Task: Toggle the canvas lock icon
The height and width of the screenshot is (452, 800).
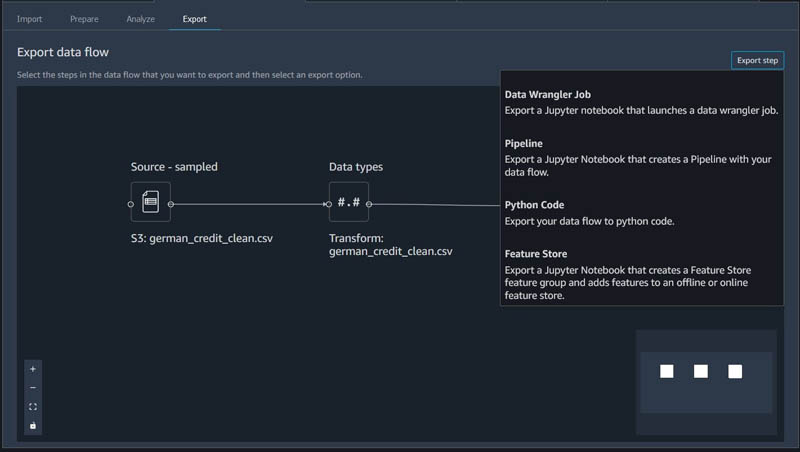Action: click(x=33, y=425)
